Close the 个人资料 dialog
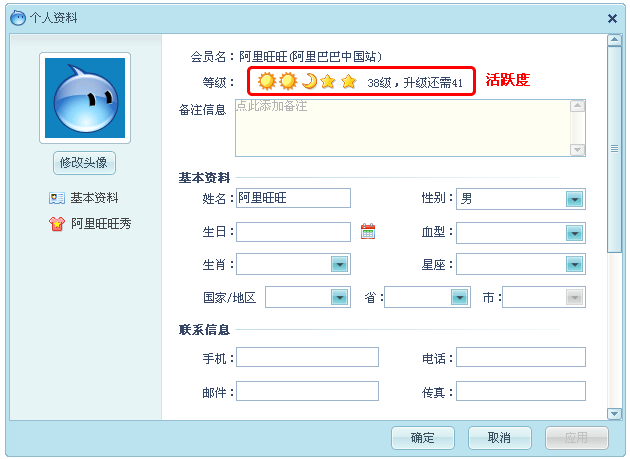 point(612,18)
